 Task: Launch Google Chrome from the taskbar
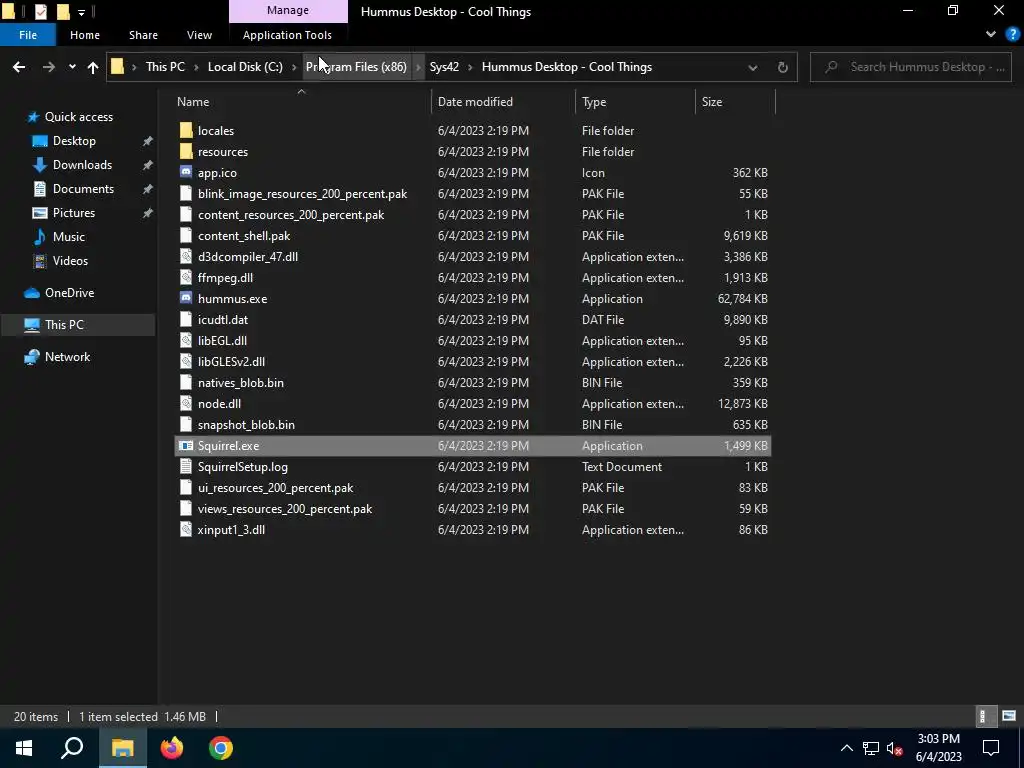tap(221, 748)
